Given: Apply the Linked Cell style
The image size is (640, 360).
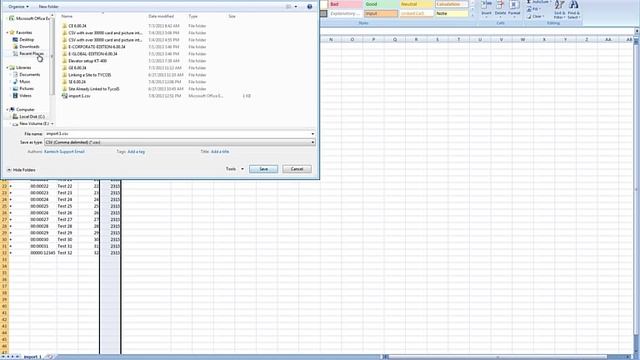Looking at the screenshot, I should 416,13.
